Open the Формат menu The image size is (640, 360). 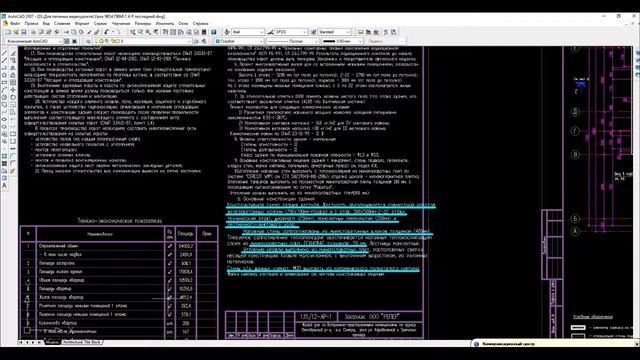pyautogui.click(x=82, y=24)
